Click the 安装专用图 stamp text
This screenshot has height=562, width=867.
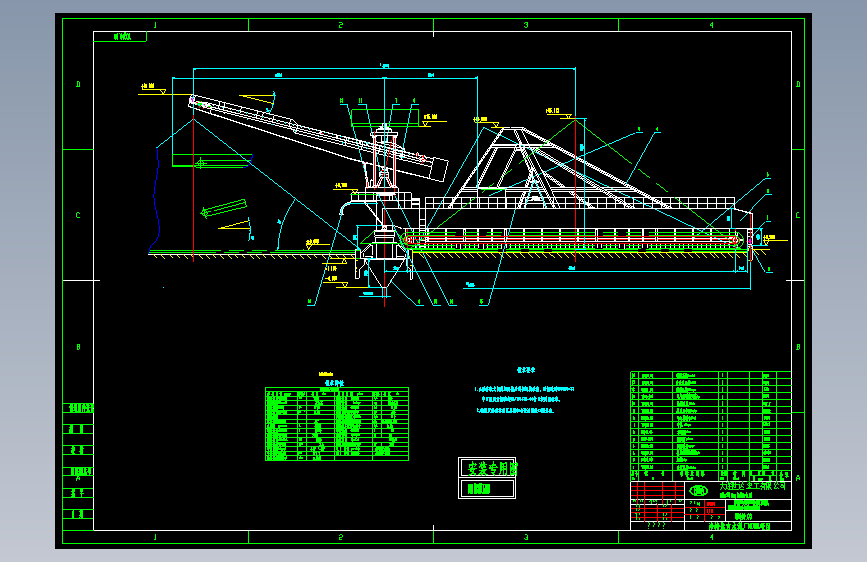(493, 469)
